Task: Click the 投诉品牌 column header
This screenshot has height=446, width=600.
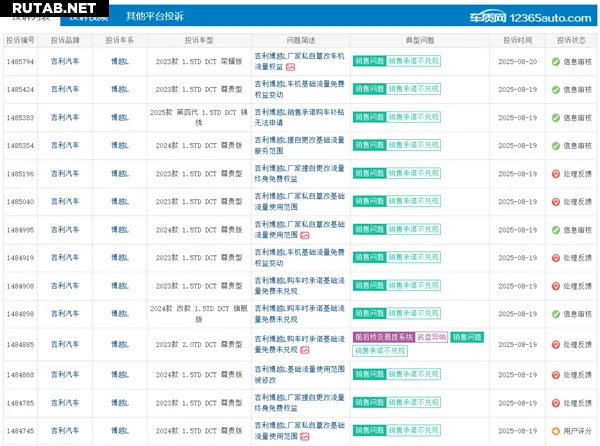Action: tap(65, 40)
